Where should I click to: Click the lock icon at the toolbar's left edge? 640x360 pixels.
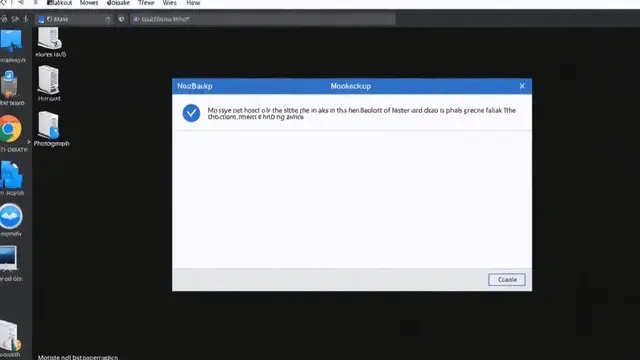pos(4,19)
